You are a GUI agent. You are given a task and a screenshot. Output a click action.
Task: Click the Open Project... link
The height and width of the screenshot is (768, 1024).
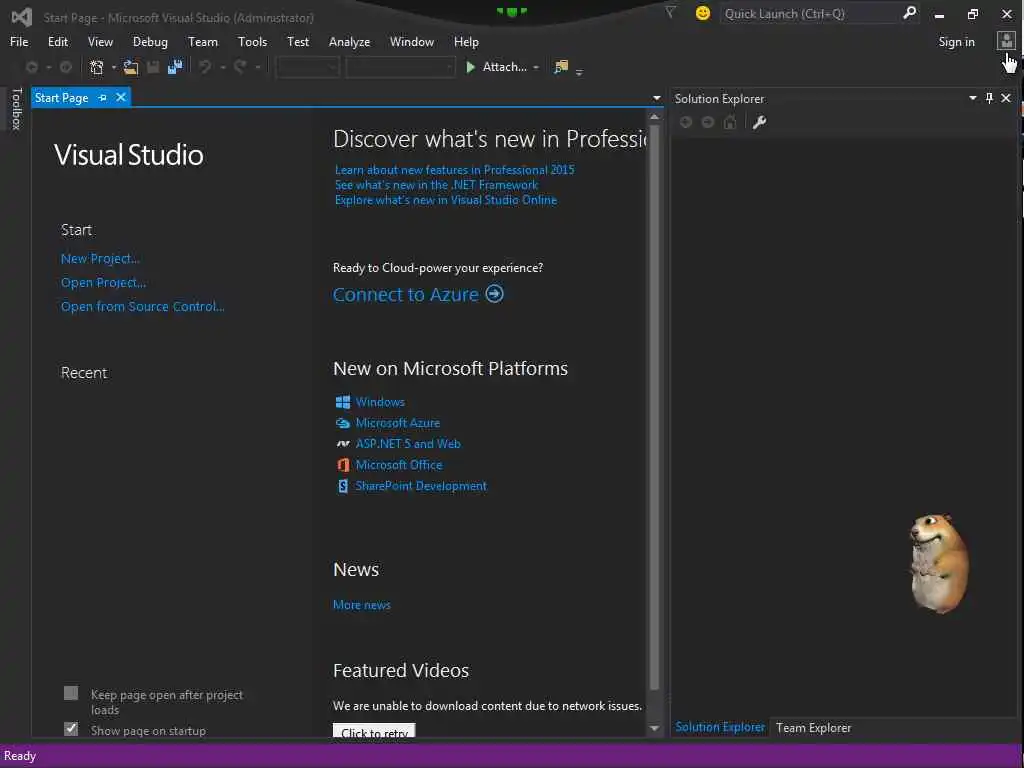(x=103, y=282)
